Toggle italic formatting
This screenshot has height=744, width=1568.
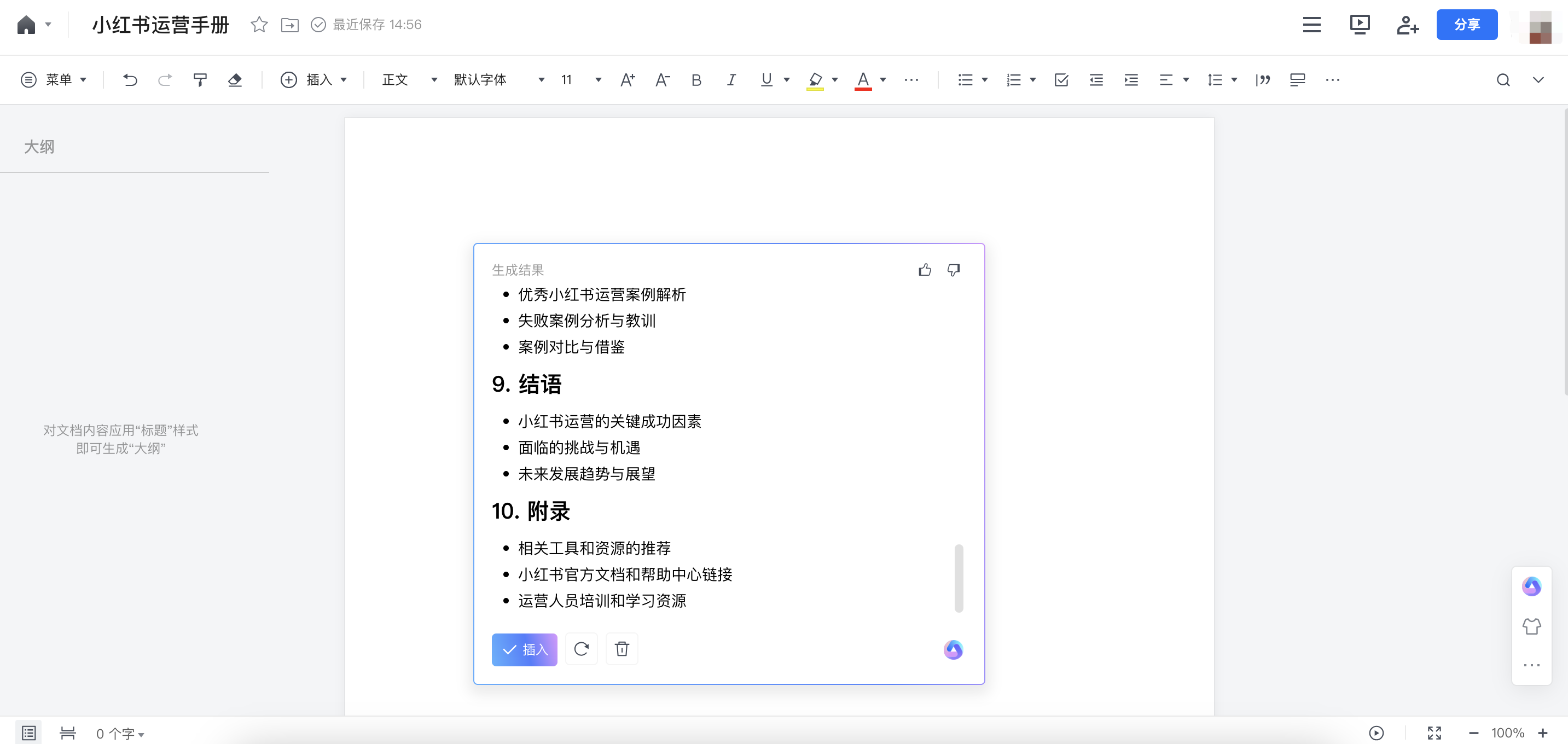pos(731,80)
